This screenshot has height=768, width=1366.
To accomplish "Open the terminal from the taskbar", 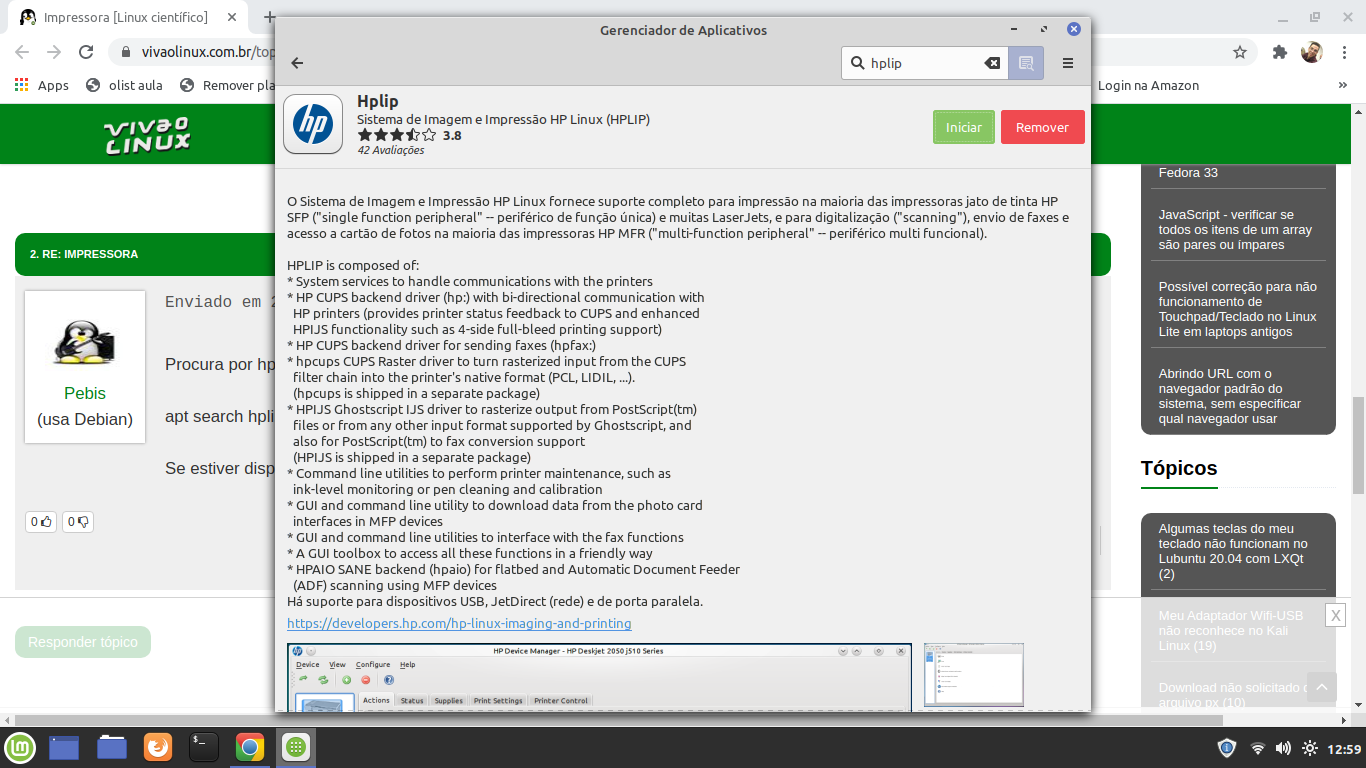I will pyautogui.click(x=204, y=747).
